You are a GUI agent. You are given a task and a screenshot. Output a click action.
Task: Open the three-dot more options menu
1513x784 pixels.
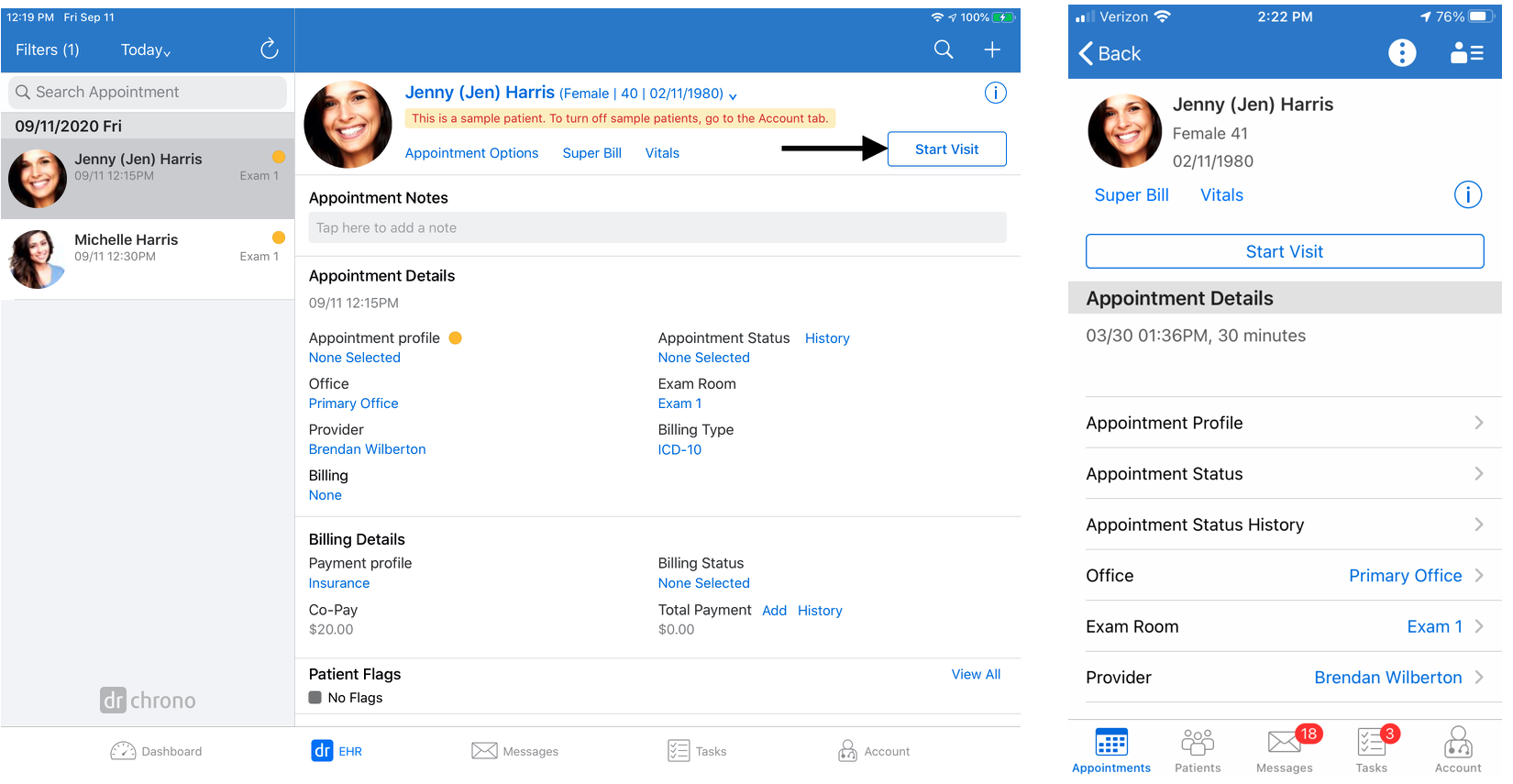pyautogui.click(x=1402, y=53)
